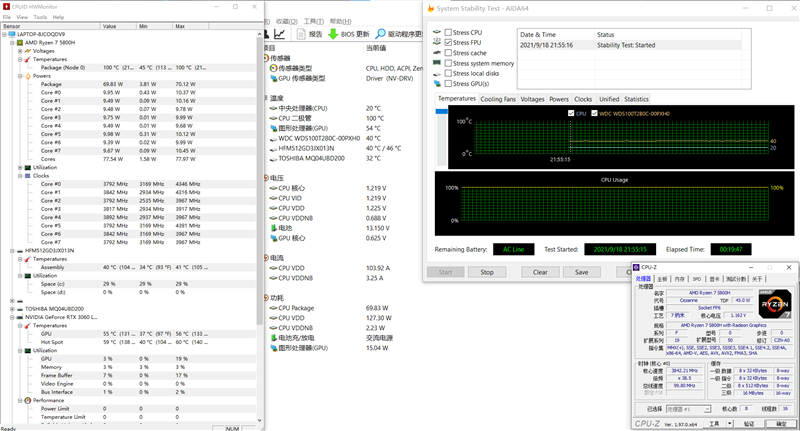Switch to the Statistics tab
Image resolution: width=800 pixels, height=431 pixels.
click(636, 99)
